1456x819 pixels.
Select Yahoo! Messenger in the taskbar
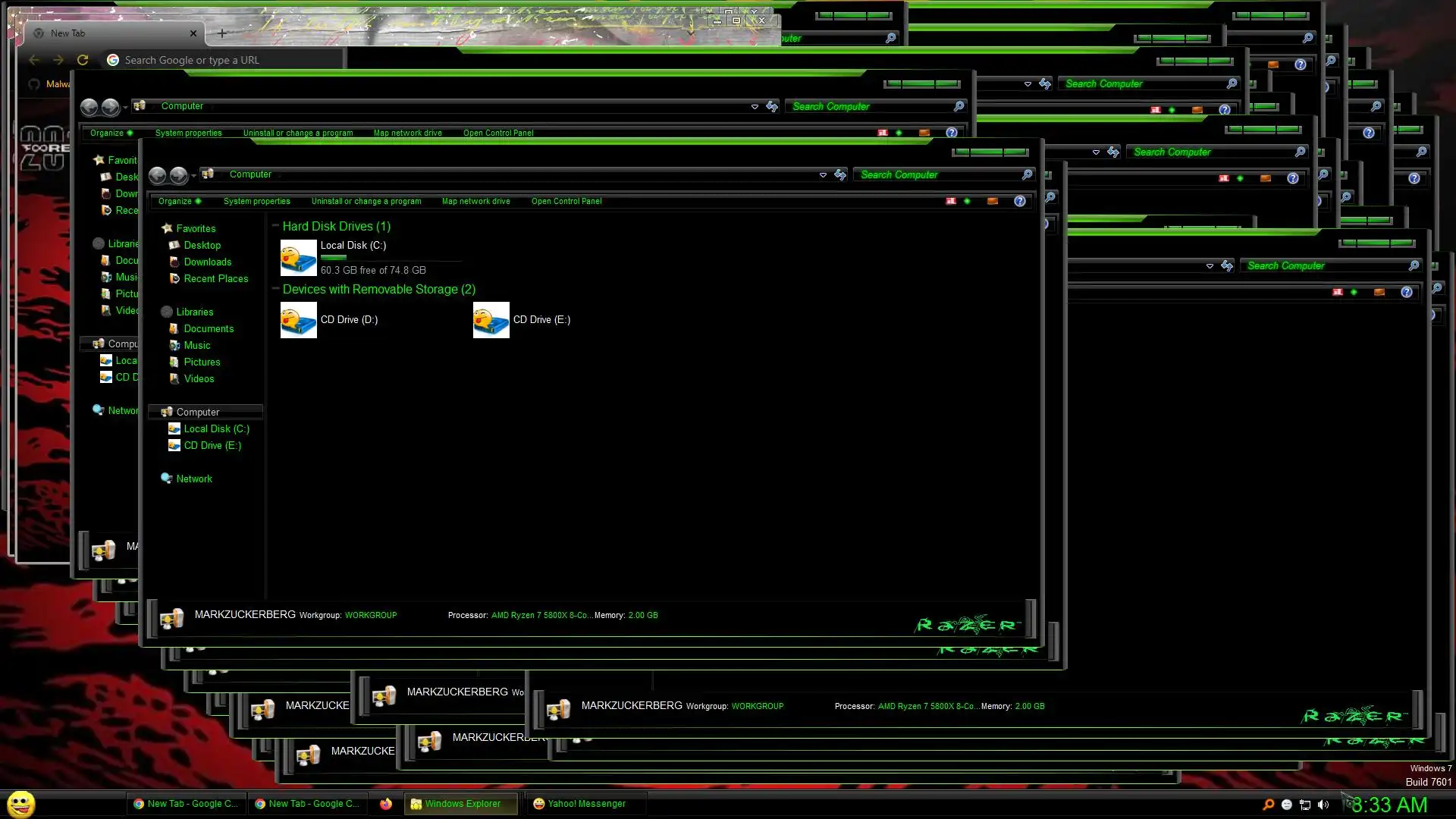point(579,804)
